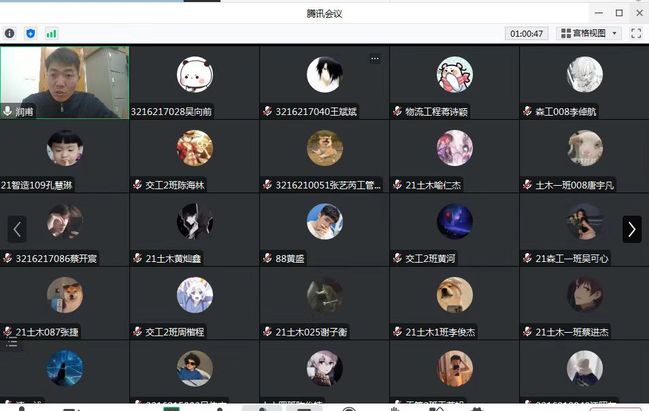Viewport: 649px width, 411px height.
Task: Show previous participants page with left chevron
Action: point(17,229)
